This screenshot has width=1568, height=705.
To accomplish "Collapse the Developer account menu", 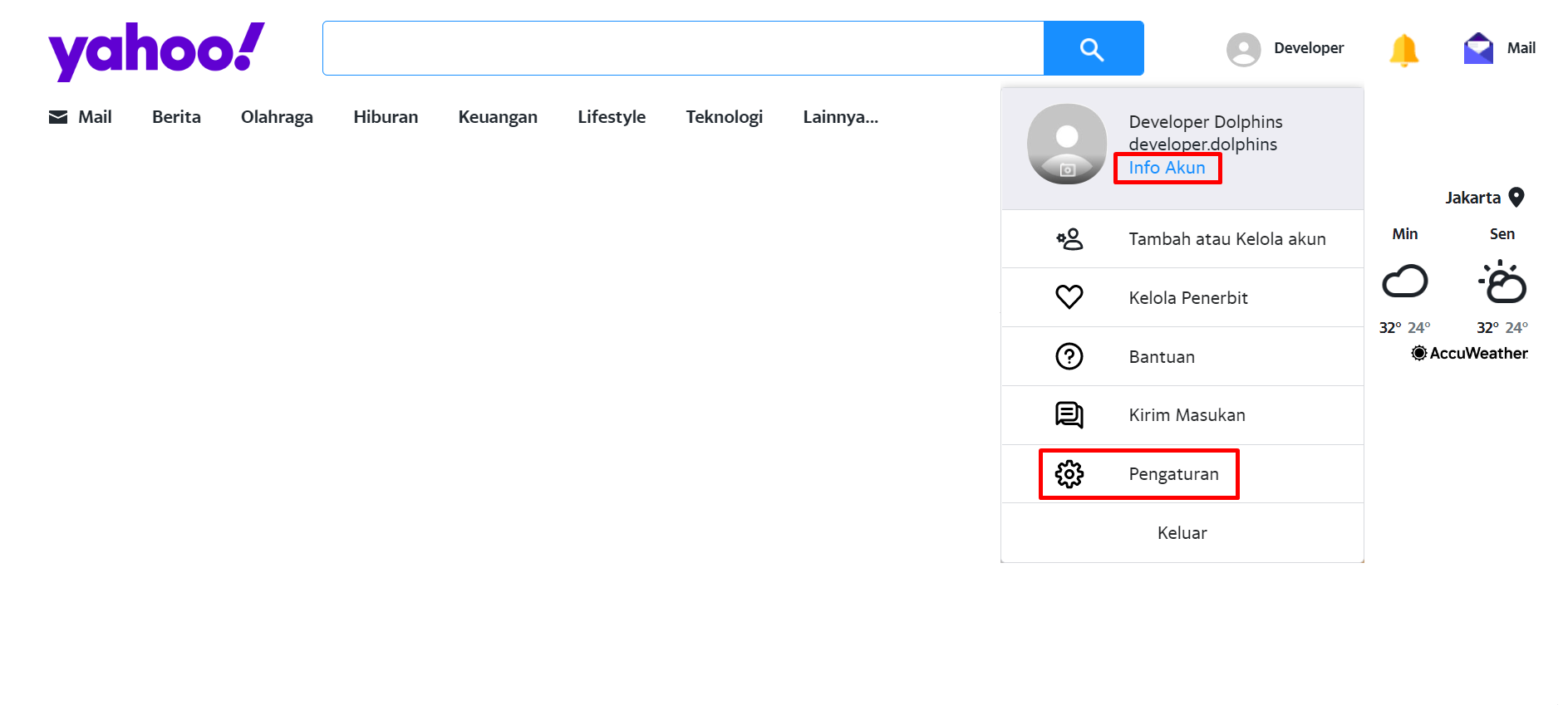I will (x=1308, y=48).
